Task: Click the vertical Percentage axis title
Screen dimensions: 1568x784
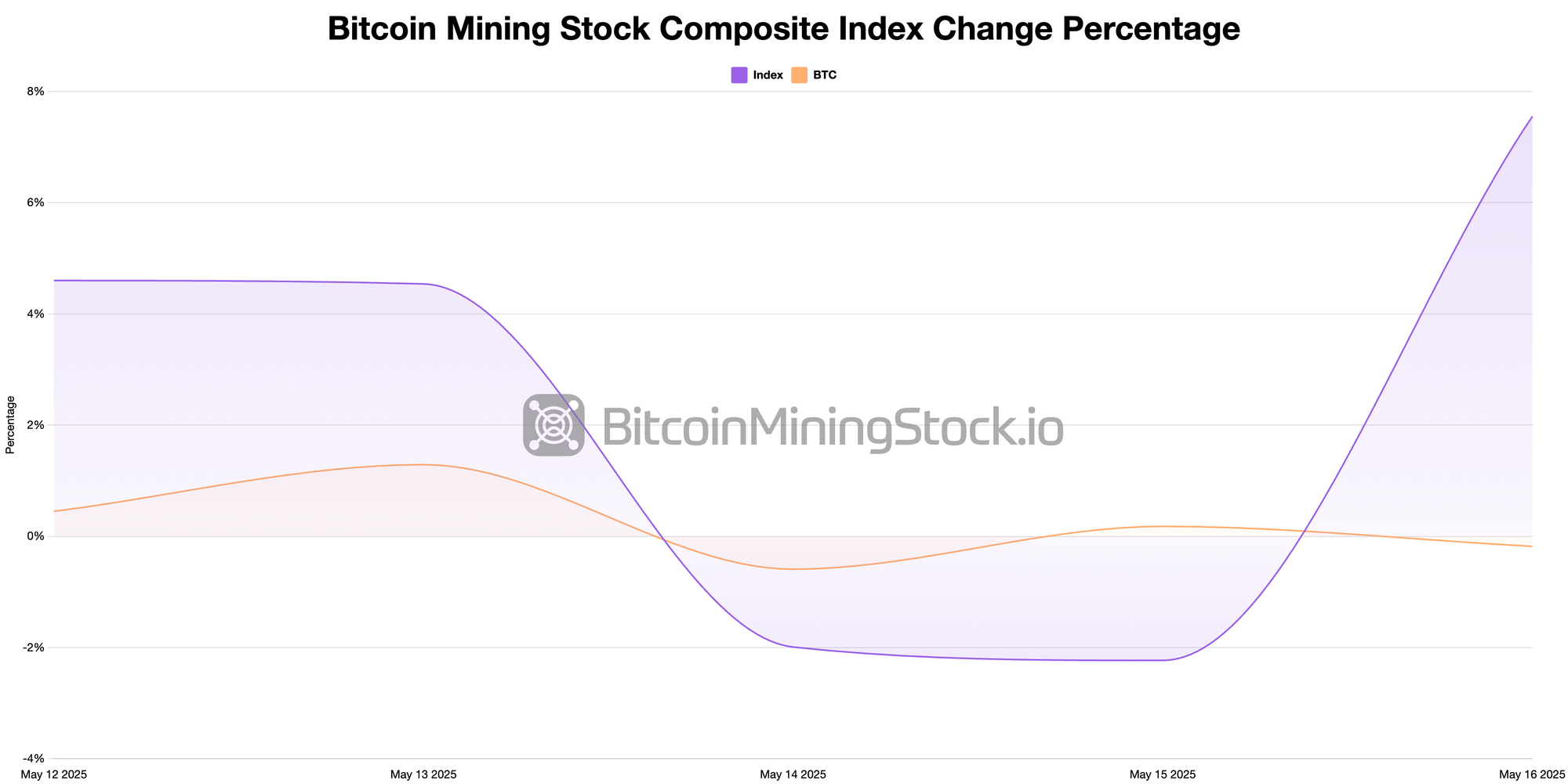Action: (x=10, y=425)
